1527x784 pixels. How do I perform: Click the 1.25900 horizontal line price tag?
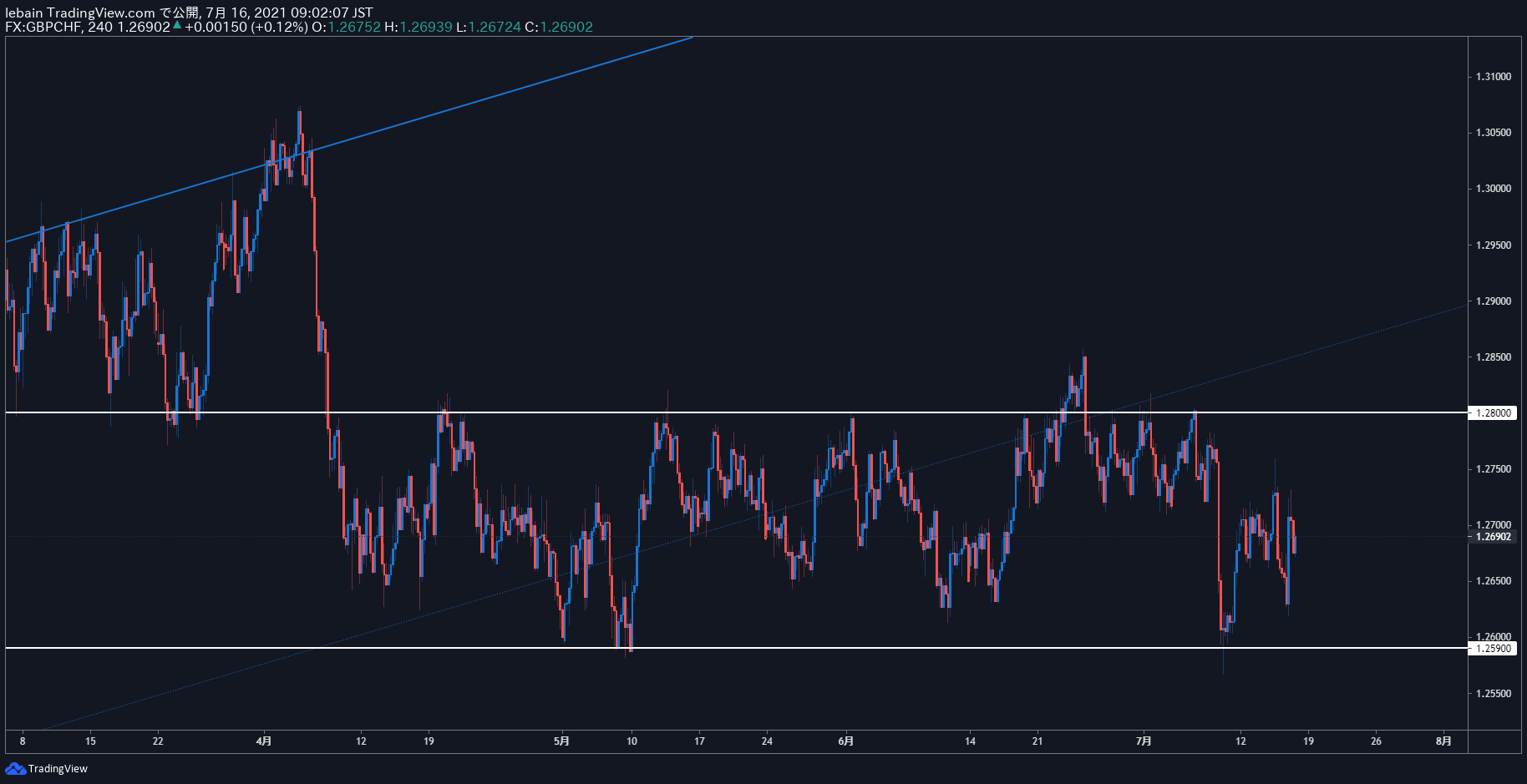tap(1493, 648)
